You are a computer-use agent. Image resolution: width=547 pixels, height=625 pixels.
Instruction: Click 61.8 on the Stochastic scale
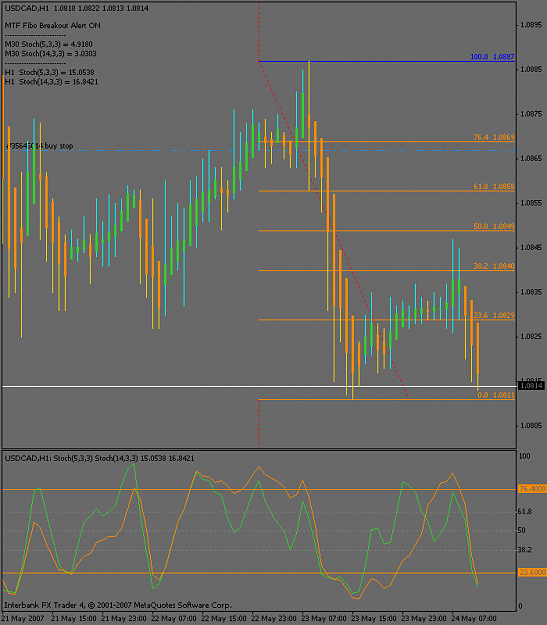524,511
